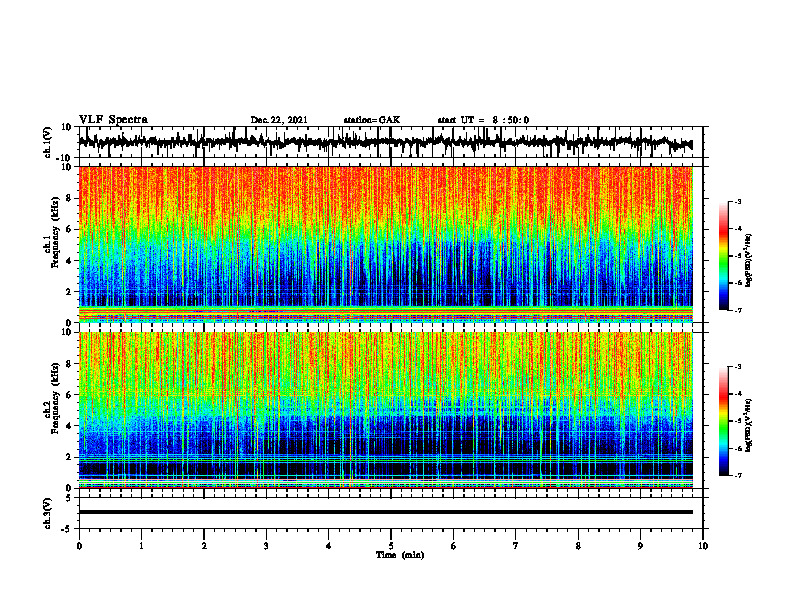Click the ch.2 color bar log(PSD) unit label
The image size is (792, 612).
[x=749, y=425]
